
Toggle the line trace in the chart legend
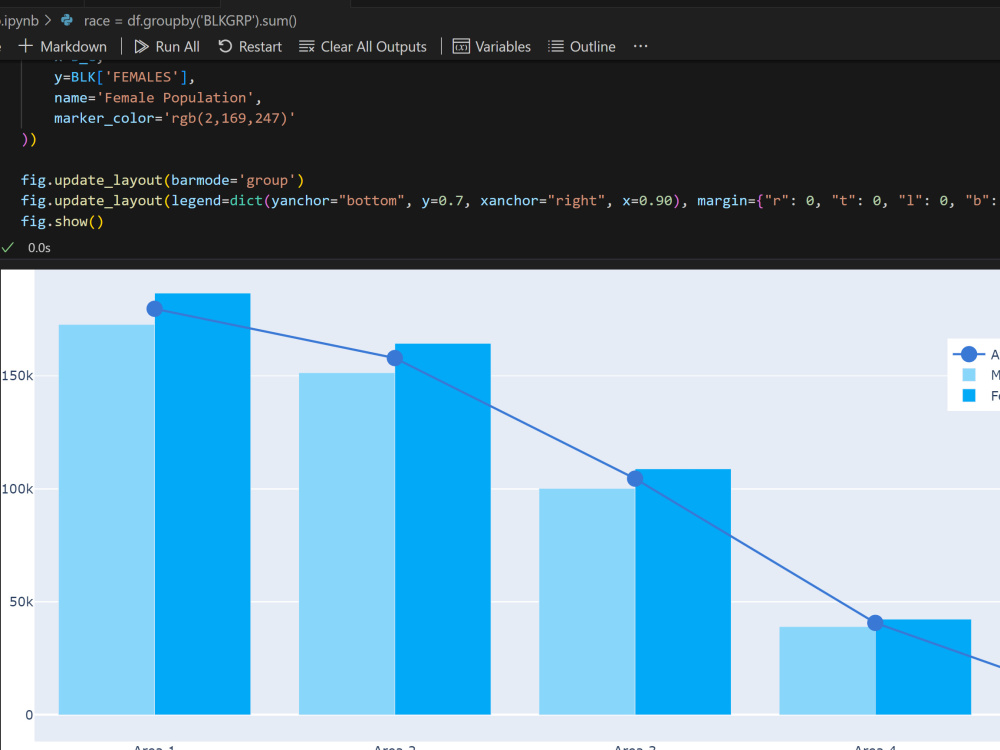point(975,355)
